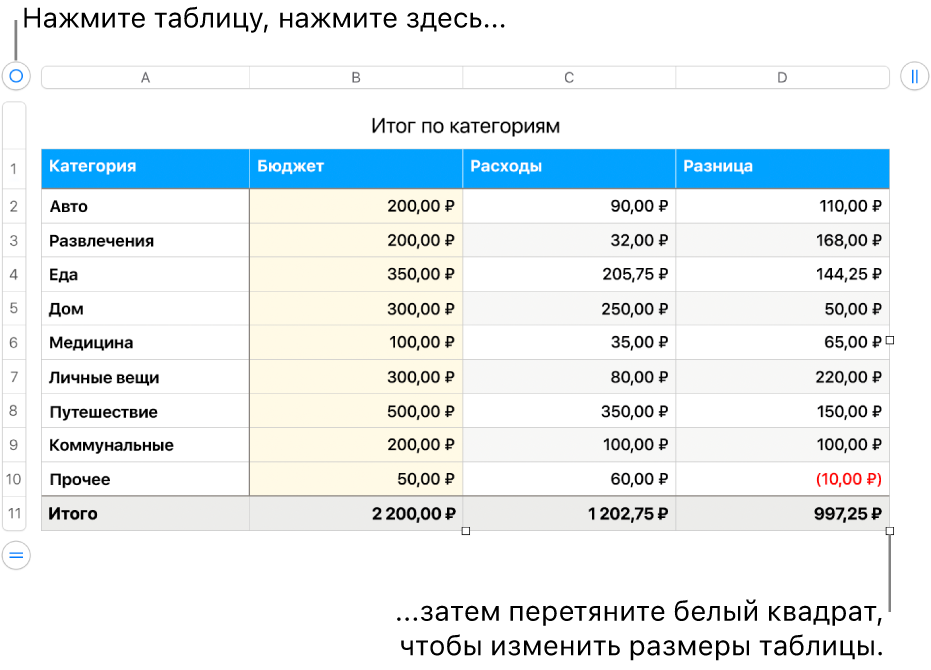Click the 32,00 ₽ expenses cell
The height and width of the screenshot is (670, 931).
coord(569,241)
